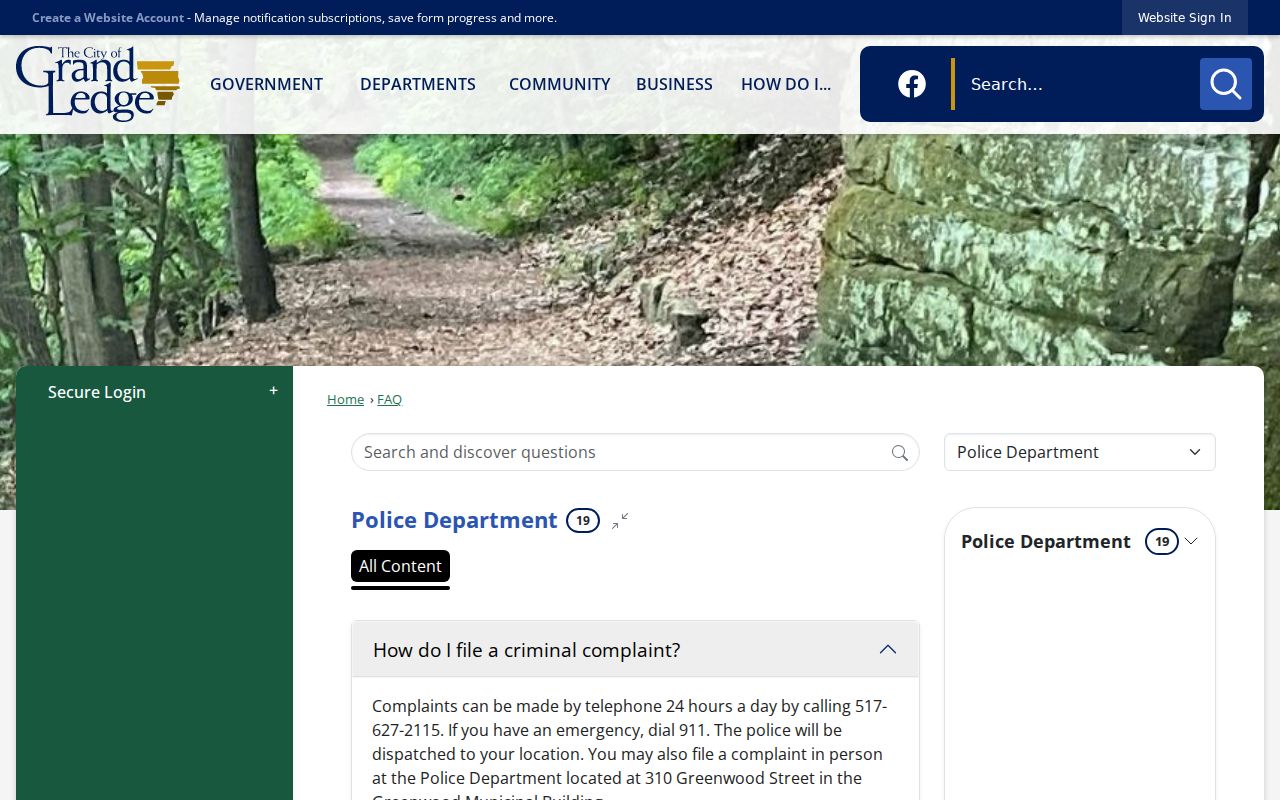Open the Facebook icon link
Viewport: 1280px width, 800px height.
911,84
